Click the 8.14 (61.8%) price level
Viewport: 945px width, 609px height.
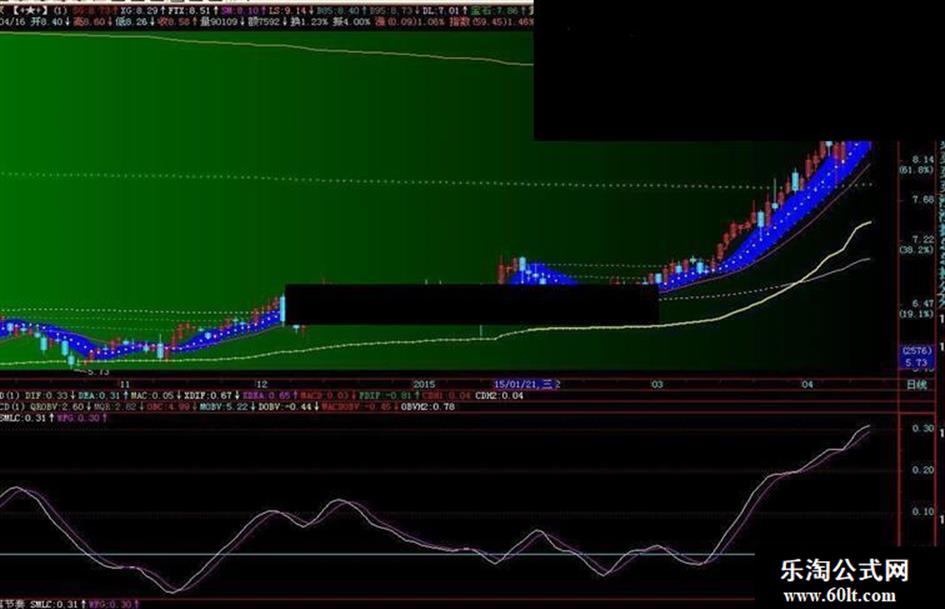point(916,165)
